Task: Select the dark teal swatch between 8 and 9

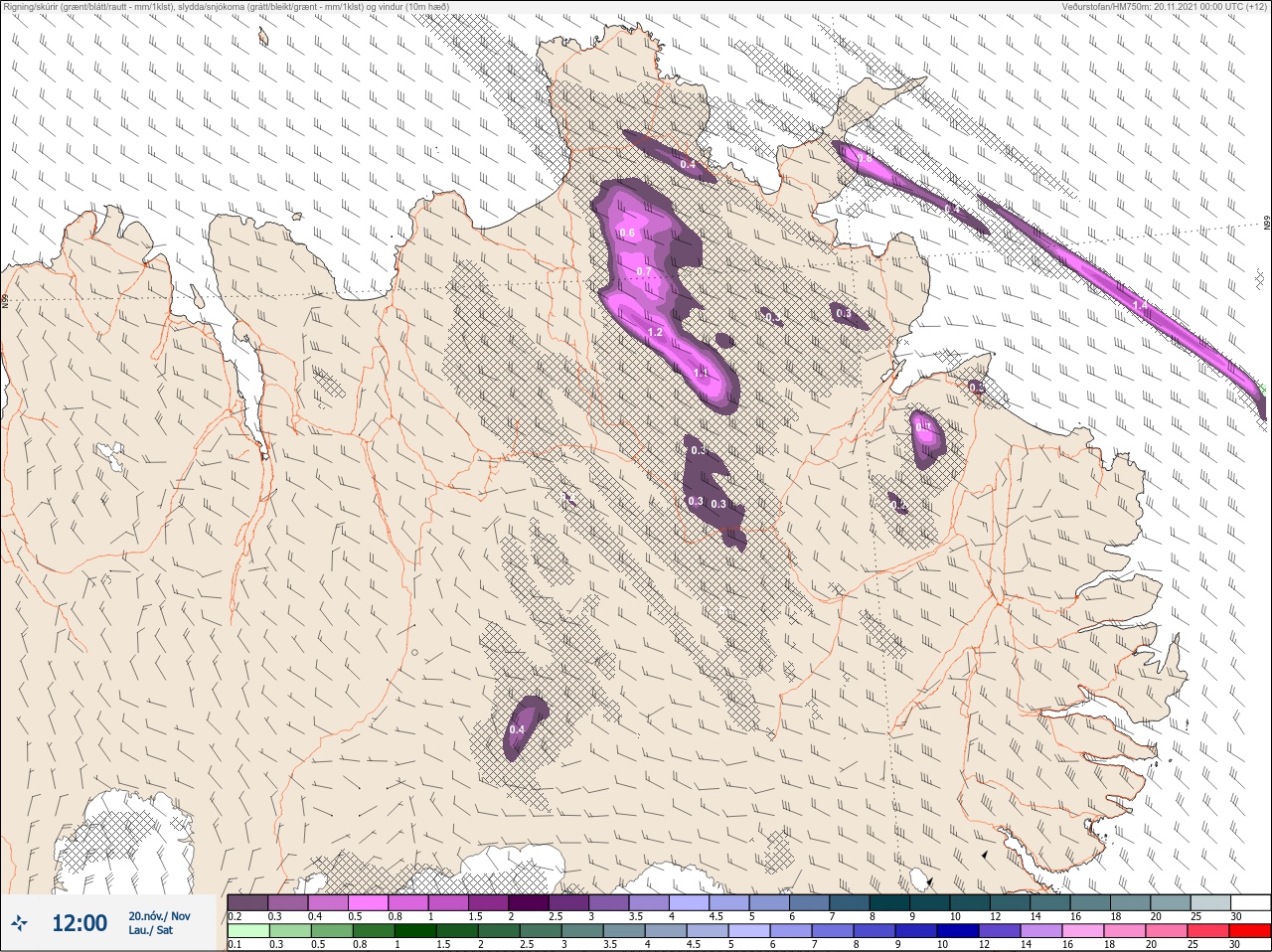Action: click(890, 902)
